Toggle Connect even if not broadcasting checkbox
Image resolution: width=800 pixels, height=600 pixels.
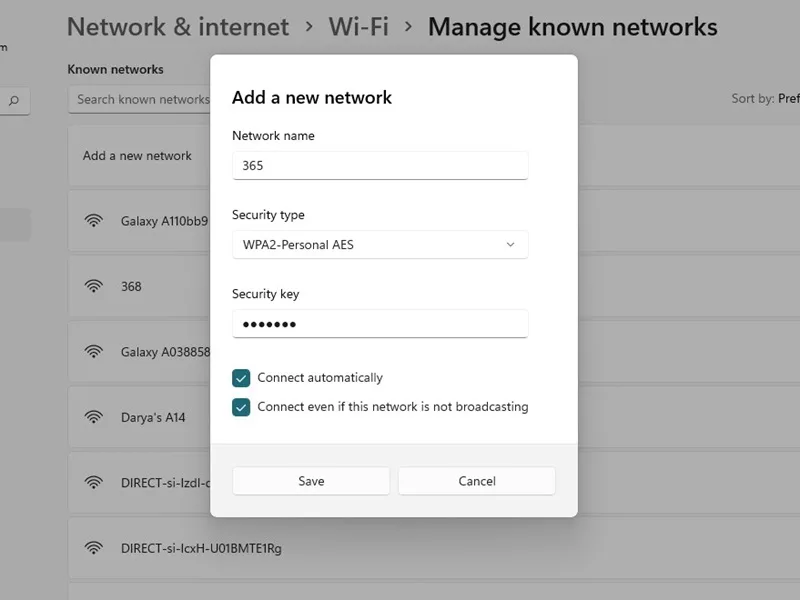241,407
